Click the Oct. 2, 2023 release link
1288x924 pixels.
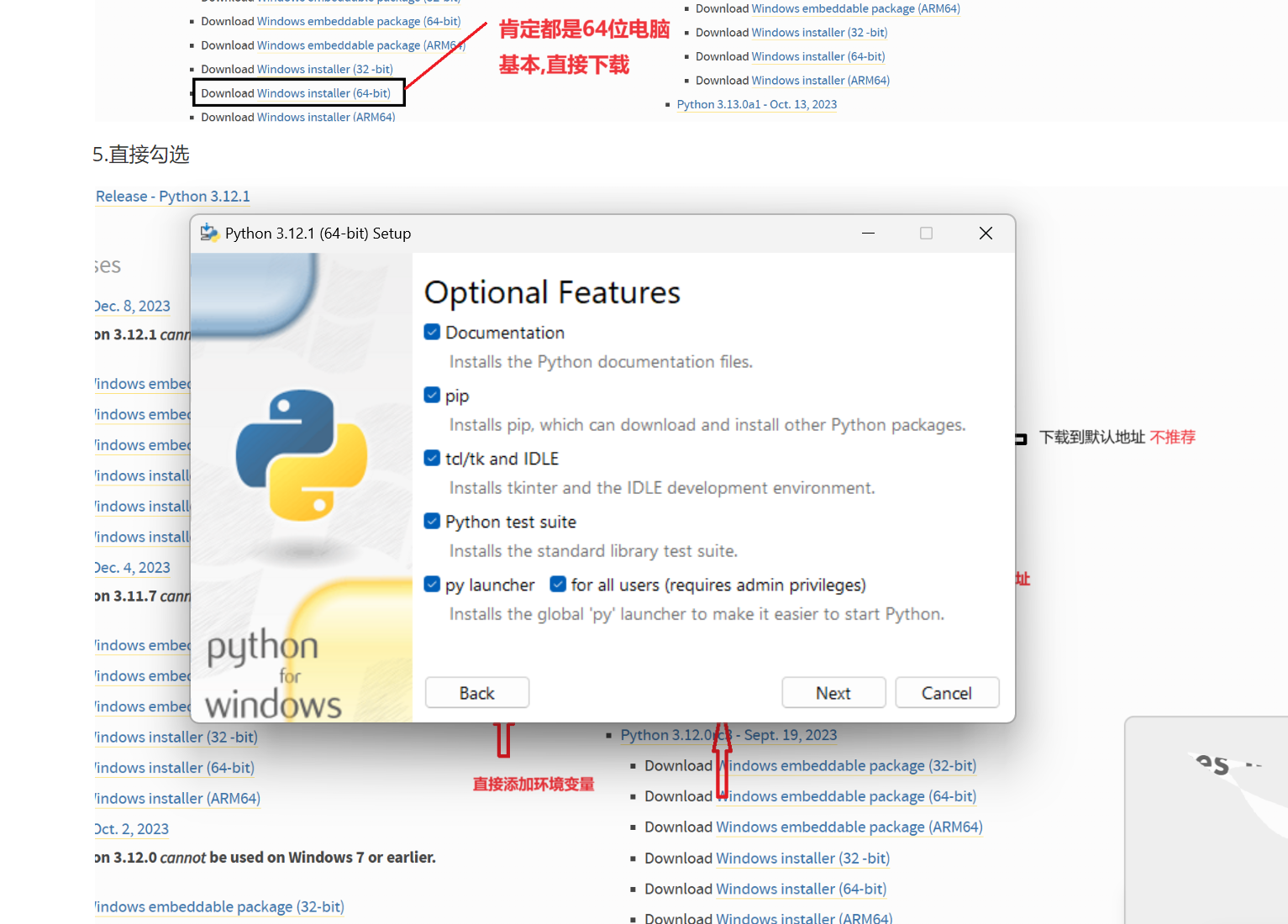tap(132, 829)
